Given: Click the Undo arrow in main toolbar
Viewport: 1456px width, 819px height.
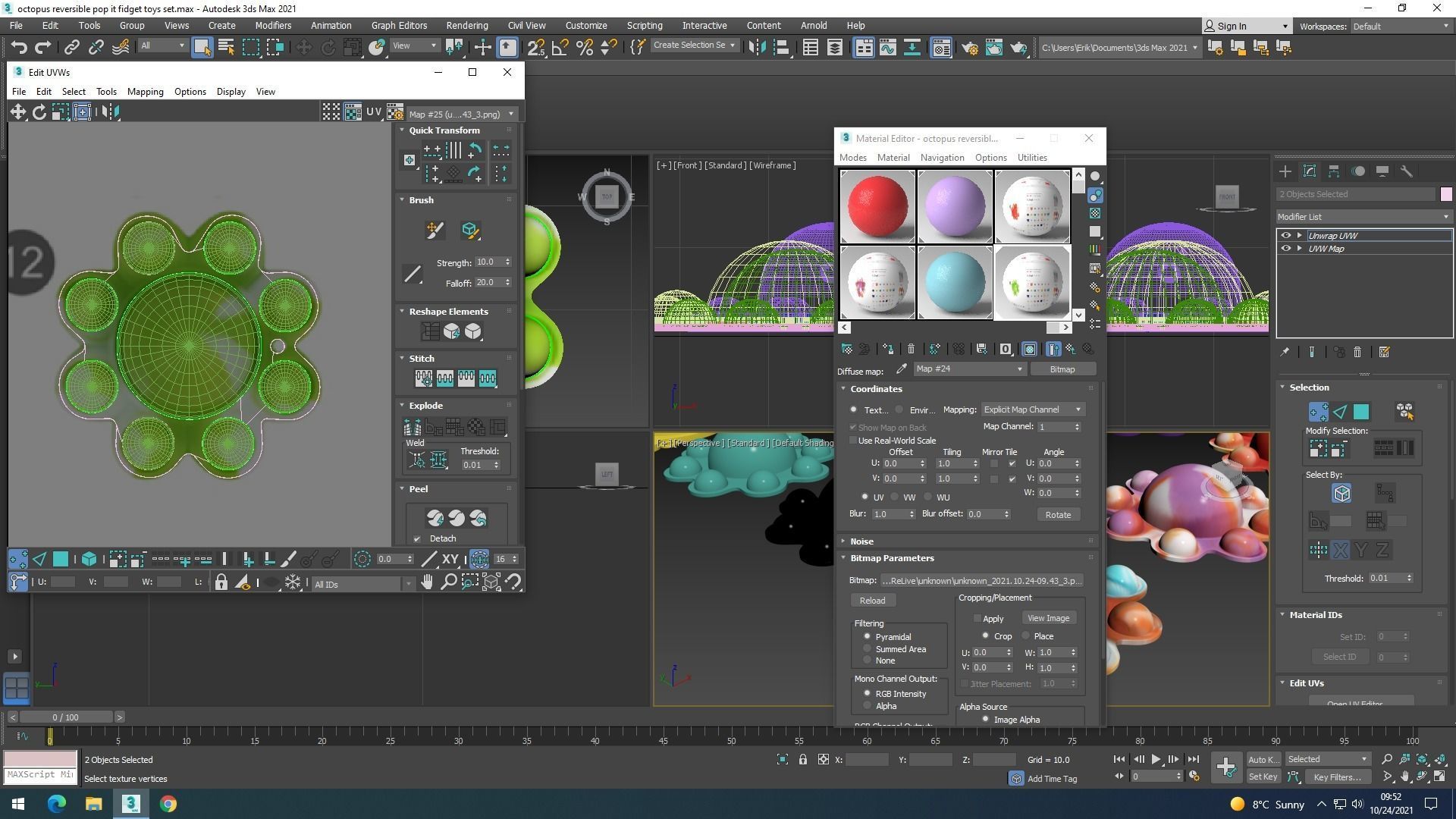Looking at the screenshot, I should [x=19, y=48].
